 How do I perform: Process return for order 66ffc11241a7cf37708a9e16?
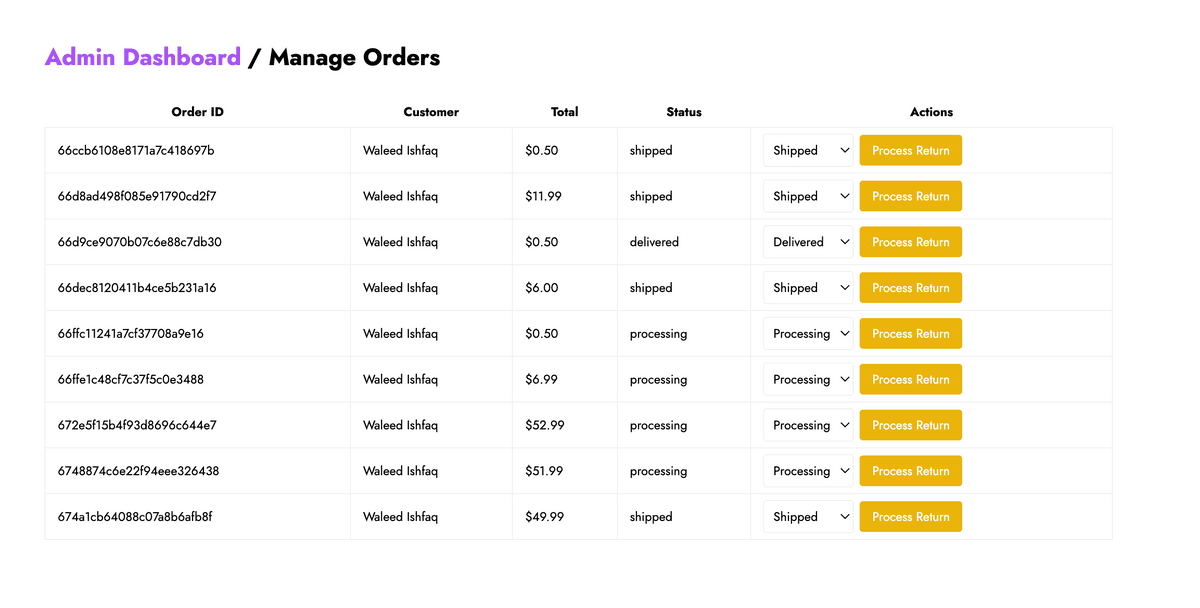pyautogui.click(x=910, y=334)
